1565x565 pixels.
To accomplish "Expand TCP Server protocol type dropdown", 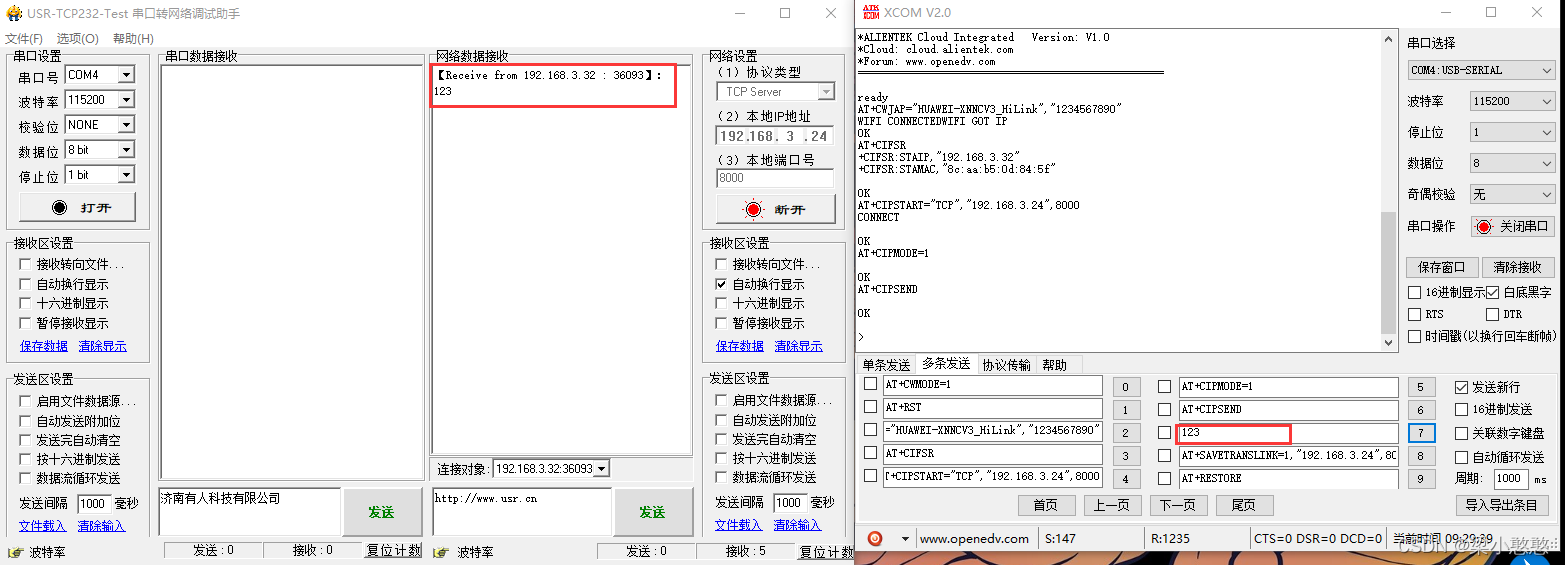I will (x=826, y=92).
